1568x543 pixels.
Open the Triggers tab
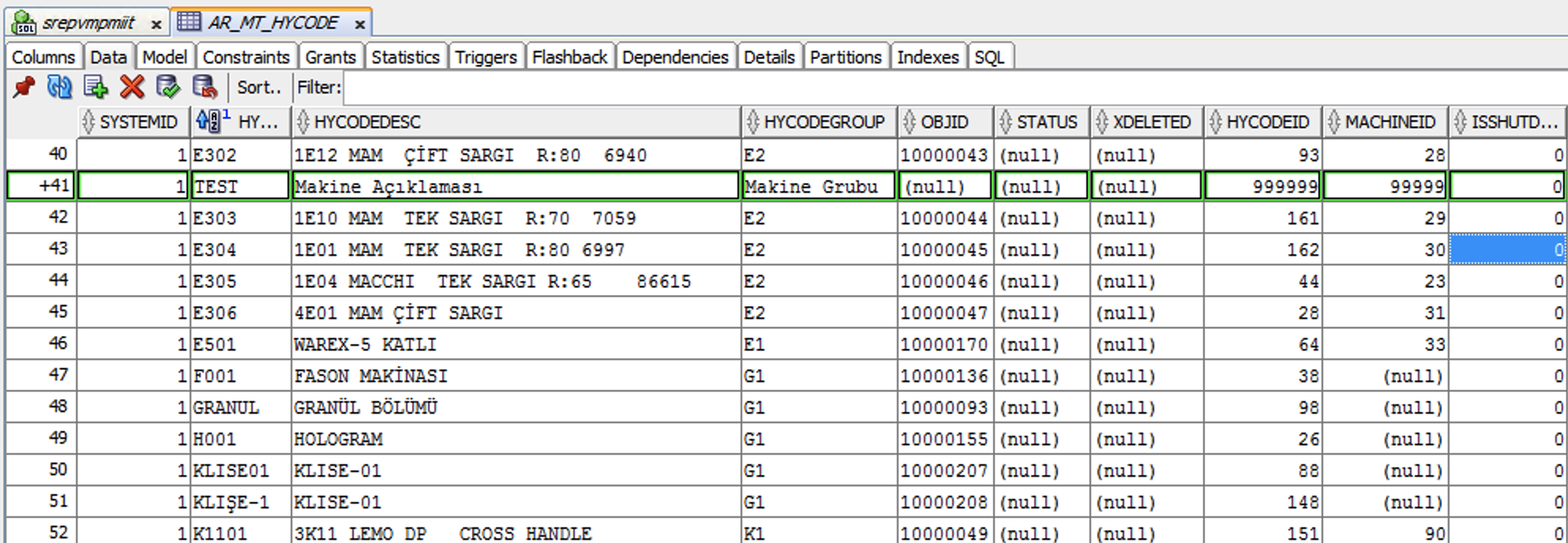click(486, 57)
